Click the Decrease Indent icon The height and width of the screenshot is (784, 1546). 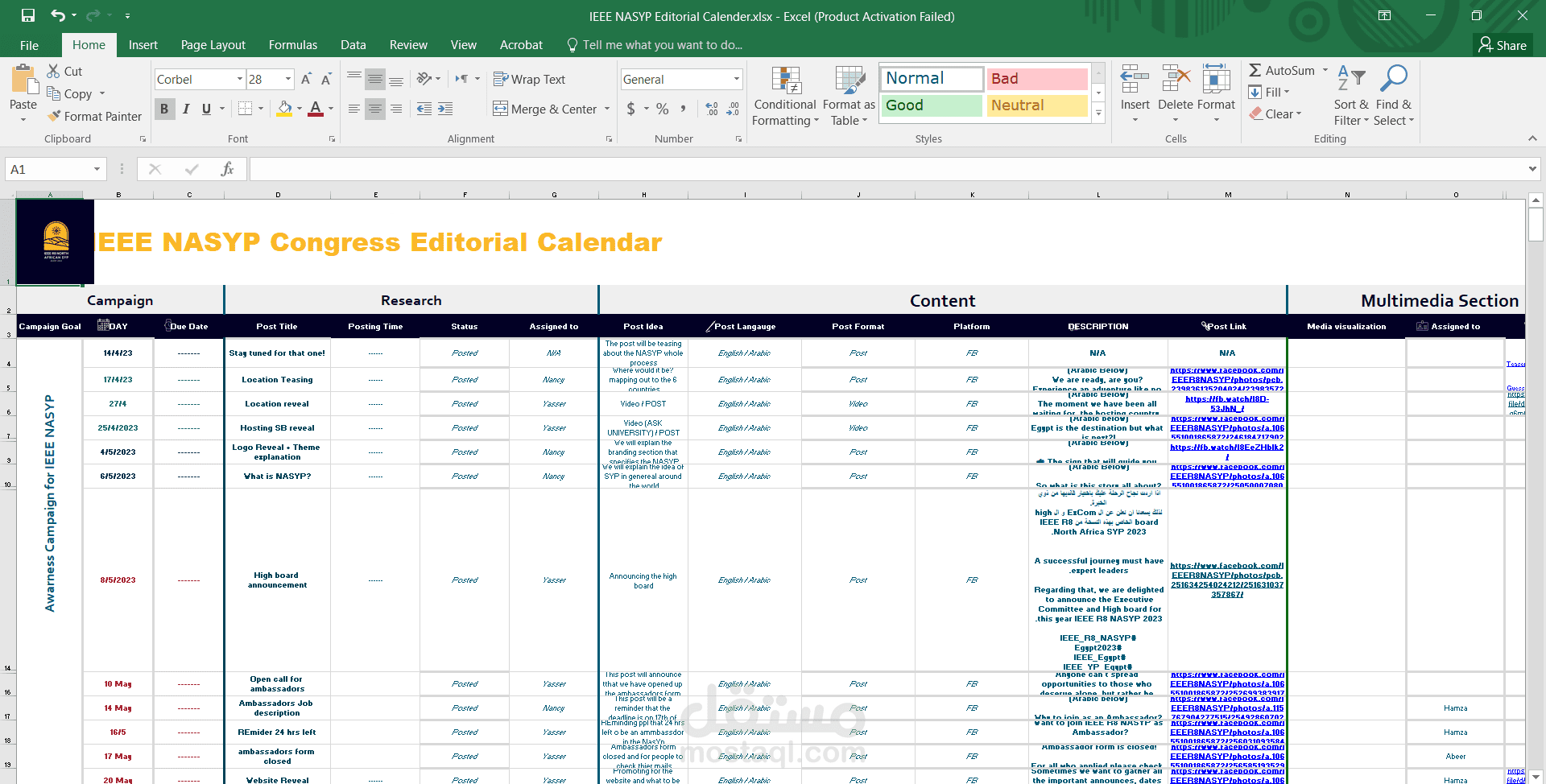tap(424, 109)
